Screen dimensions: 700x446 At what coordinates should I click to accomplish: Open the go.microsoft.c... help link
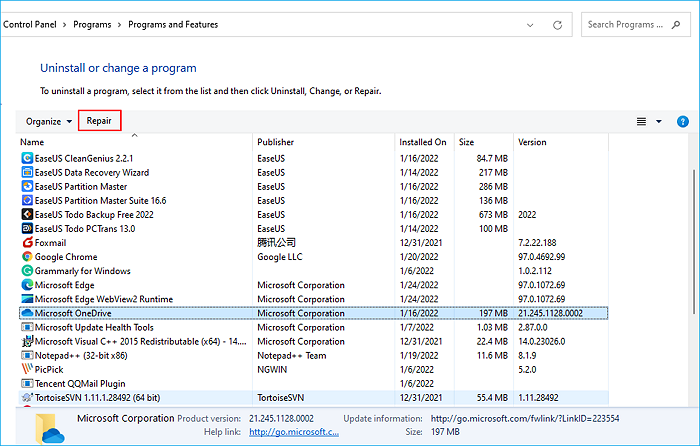click(294, 432)
